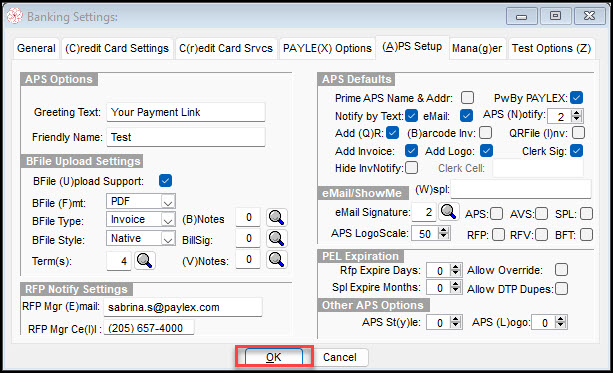Open the (V)Notes lookup magnifier

pyautogui.click(x=277, y=259)
